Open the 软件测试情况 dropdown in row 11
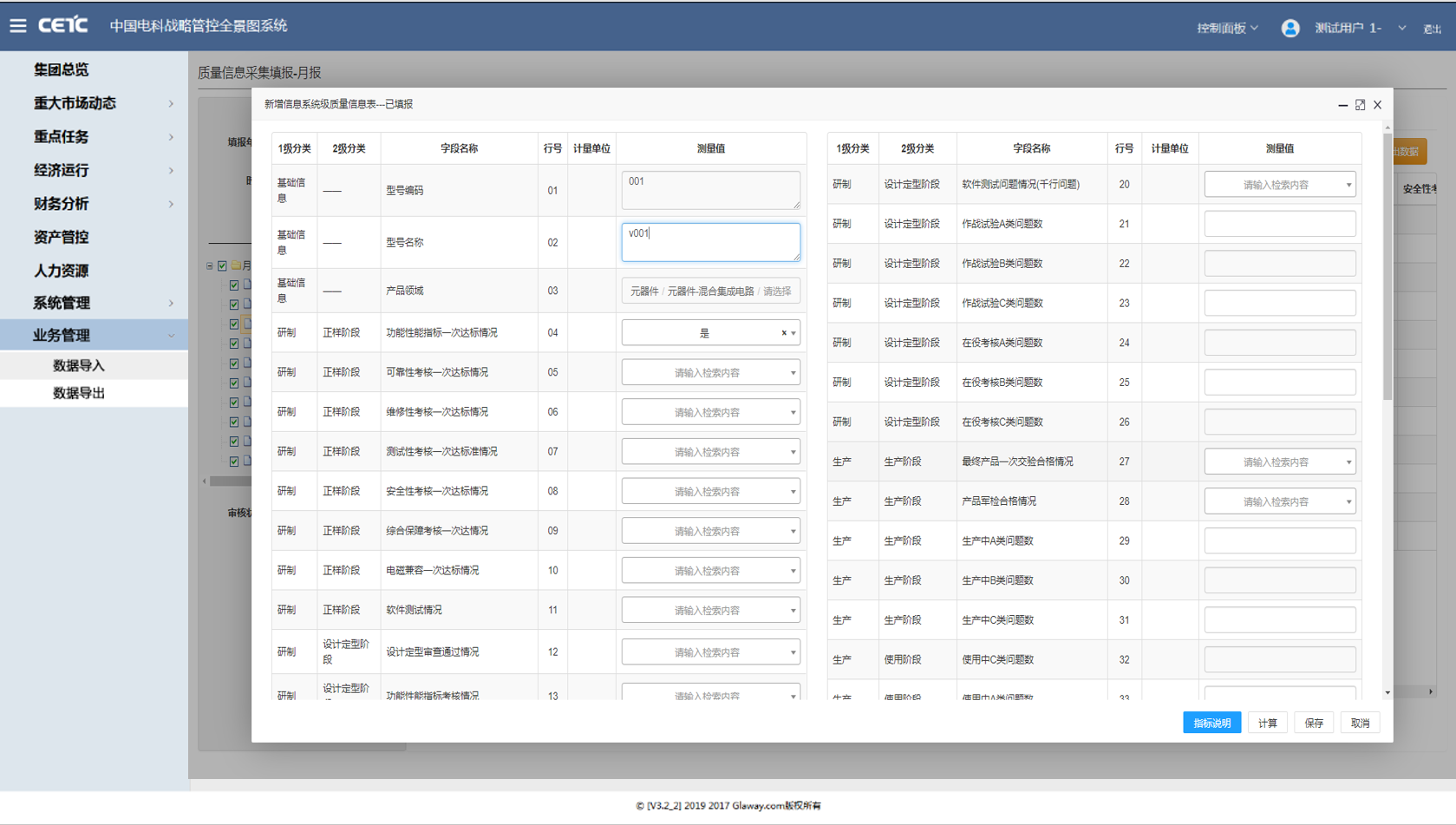Viewport: 1456px width, 825px height. point(710,611)
